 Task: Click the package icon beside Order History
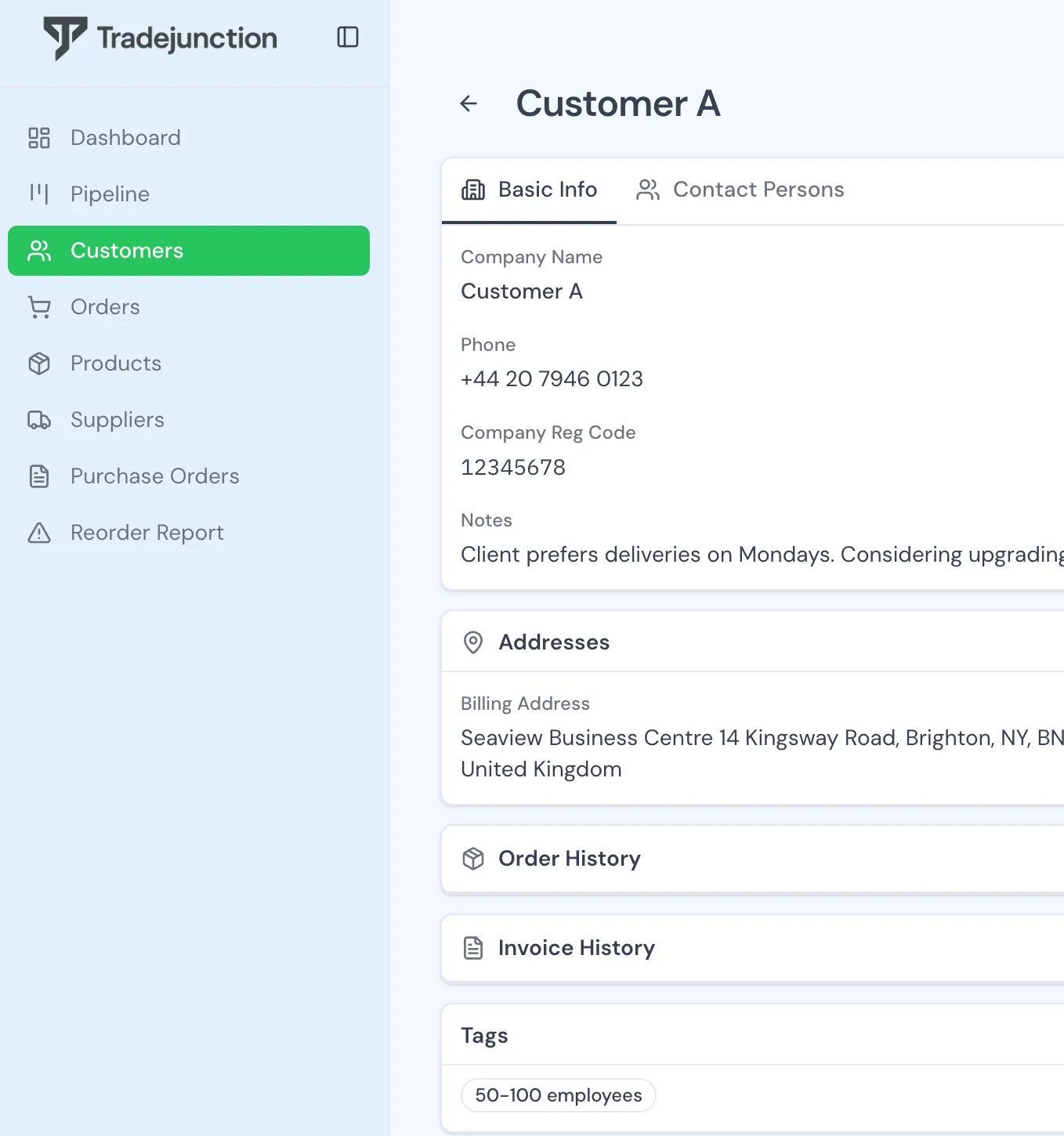click(473, 859)
